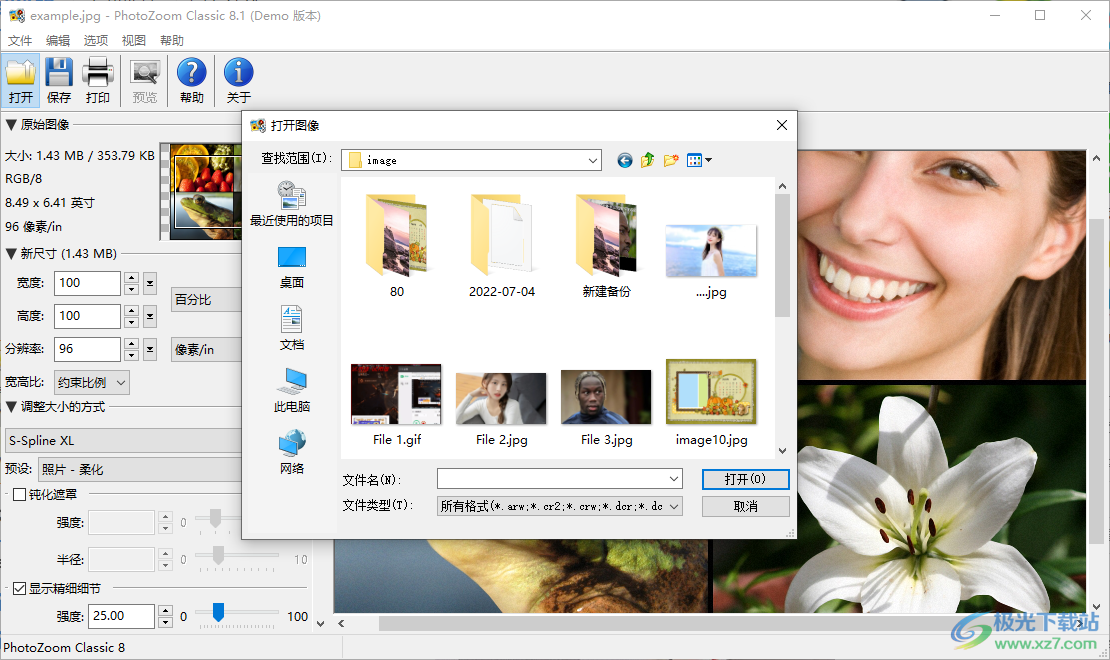
Task: Click the width preset menu arrow button
Action: 150,283
